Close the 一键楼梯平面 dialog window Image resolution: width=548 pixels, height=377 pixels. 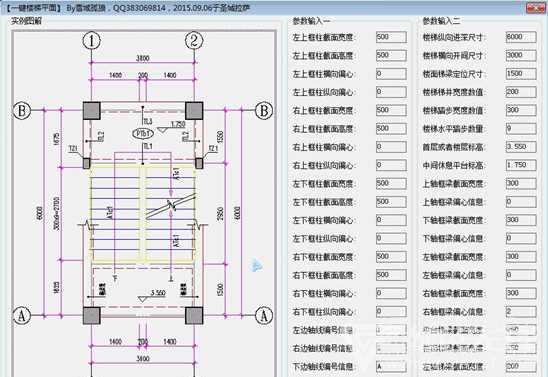point(536,8)
